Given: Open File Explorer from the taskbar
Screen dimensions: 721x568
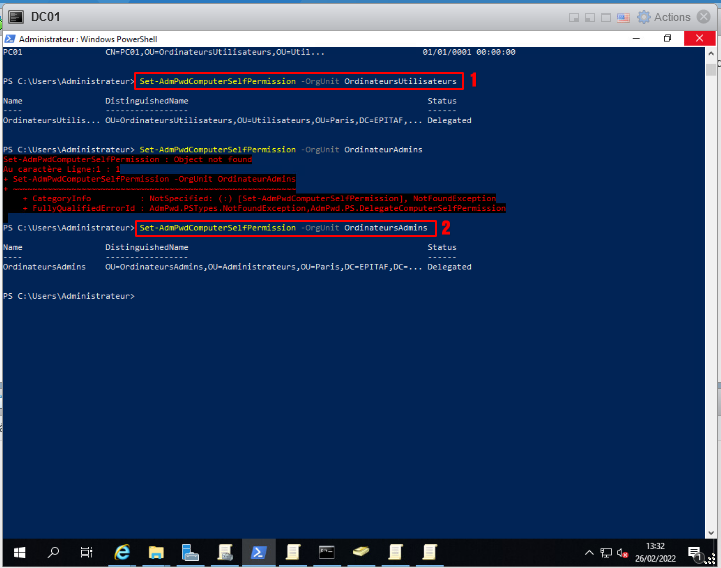Looking at the screenshot, I should pyautogui.click(x=156, y=552).
